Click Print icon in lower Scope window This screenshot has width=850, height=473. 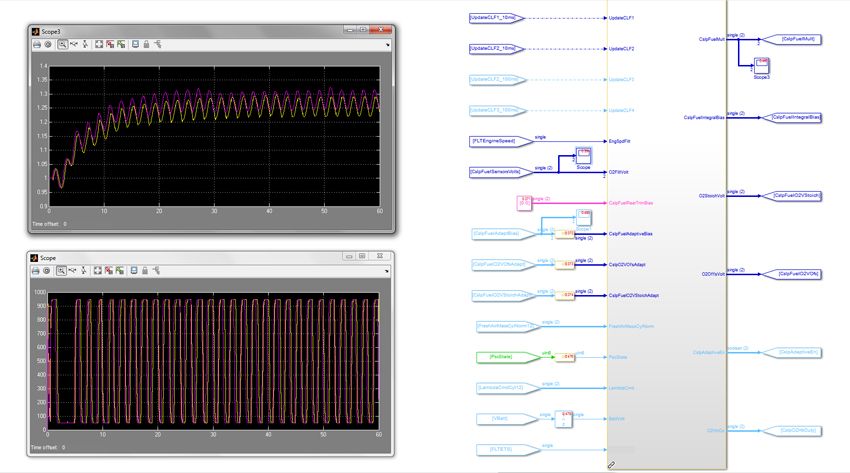coord(37,270)
